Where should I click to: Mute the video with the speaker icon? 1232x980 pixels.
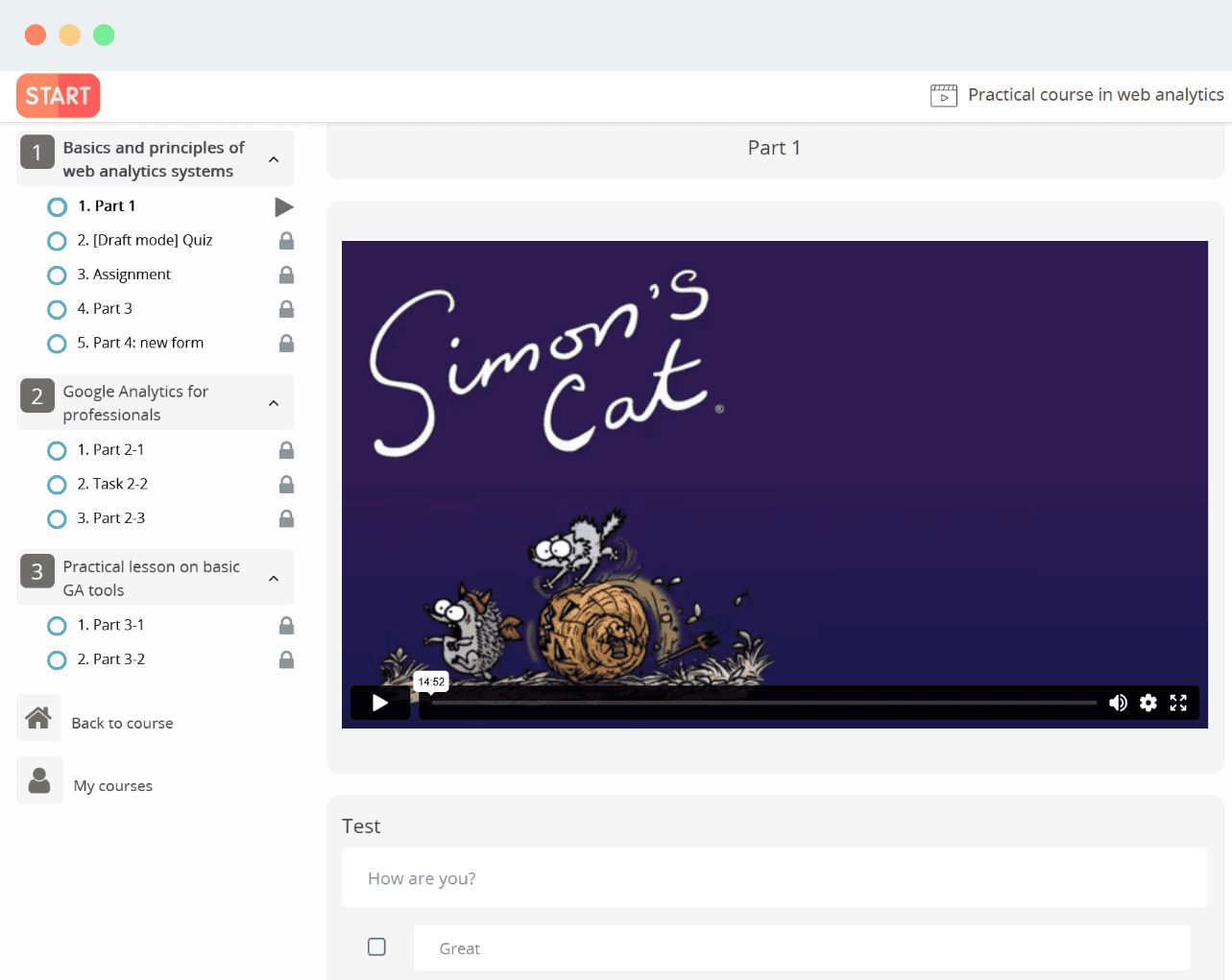1118,703
